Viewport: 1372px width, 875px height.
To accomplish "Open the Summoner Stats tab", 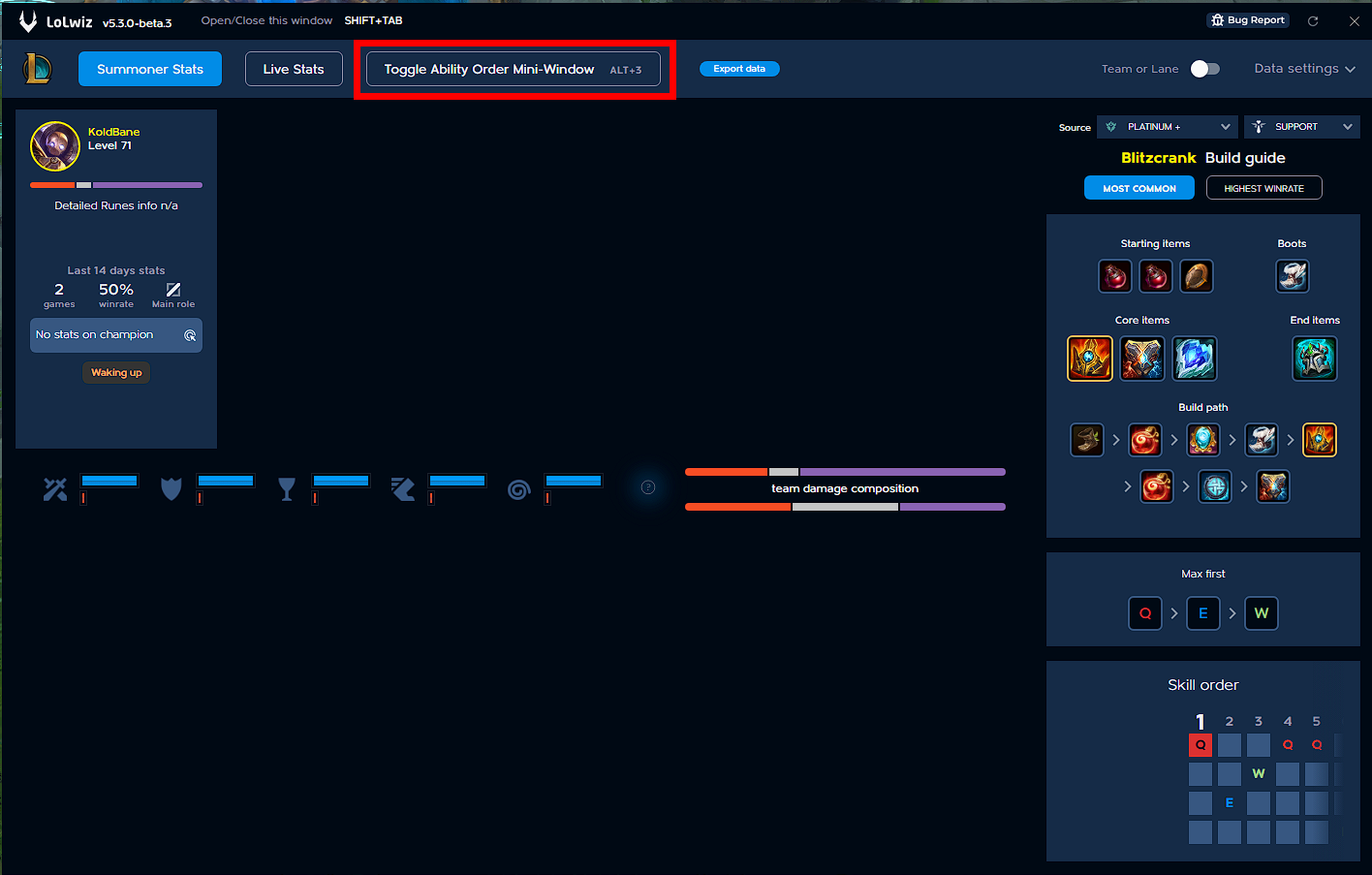I will pyautogui.click(x=150, y=69).
